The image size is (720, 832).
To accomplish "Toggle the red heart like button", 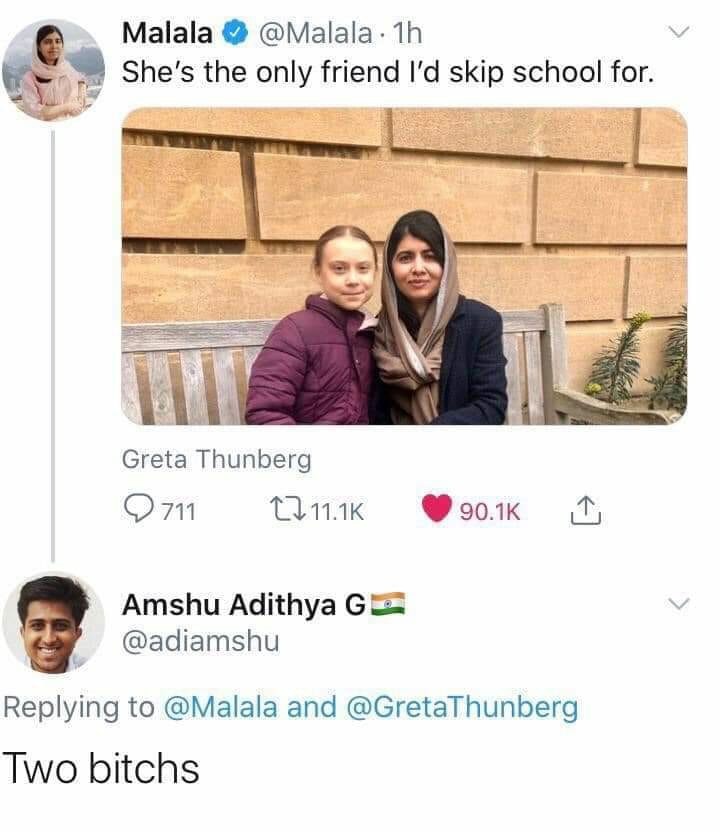I will click(x=437, y=511).
